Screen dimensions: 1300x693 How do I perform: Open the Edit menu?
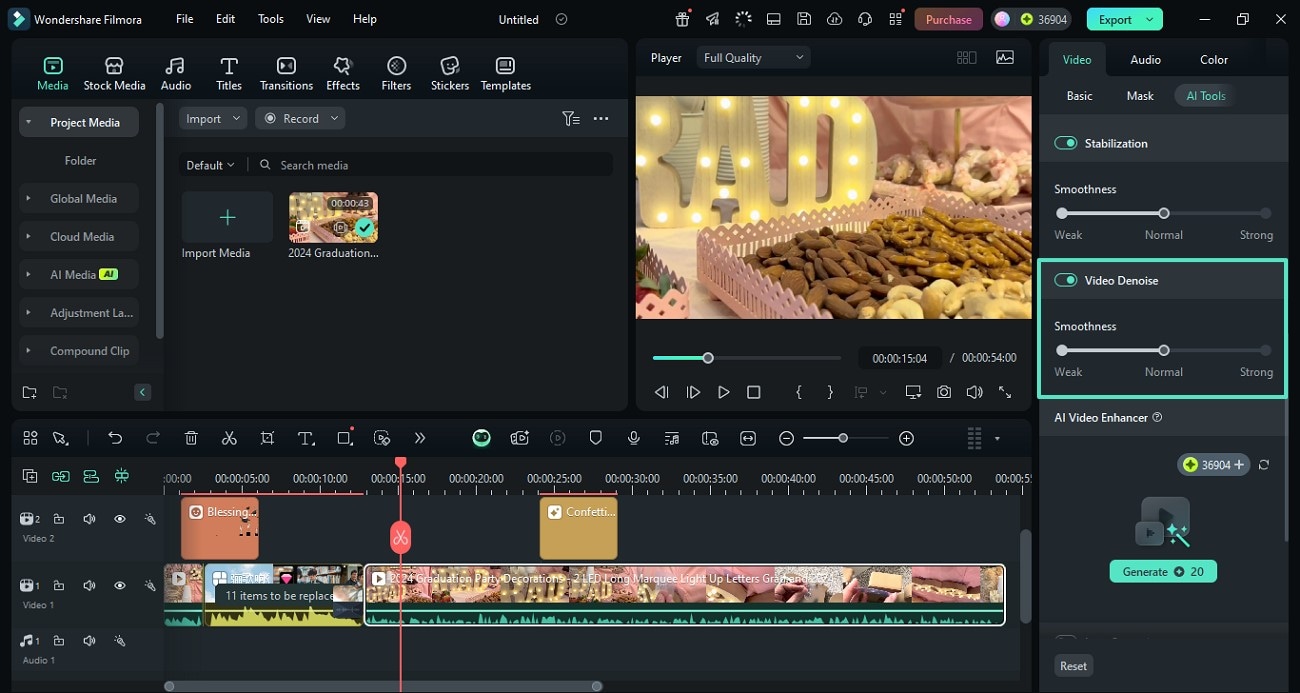click(226, 19)
